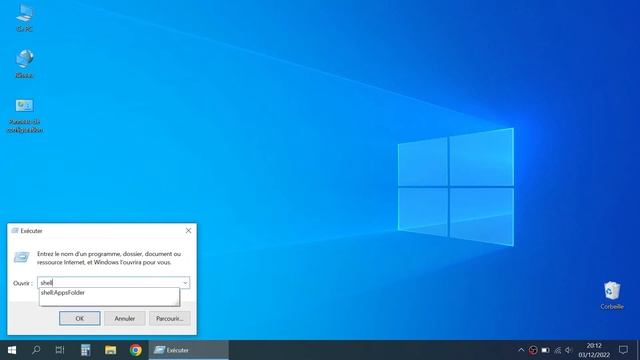Click Annuler in the Exécuter dialog
Screen dimensions: 640x360
124,318
